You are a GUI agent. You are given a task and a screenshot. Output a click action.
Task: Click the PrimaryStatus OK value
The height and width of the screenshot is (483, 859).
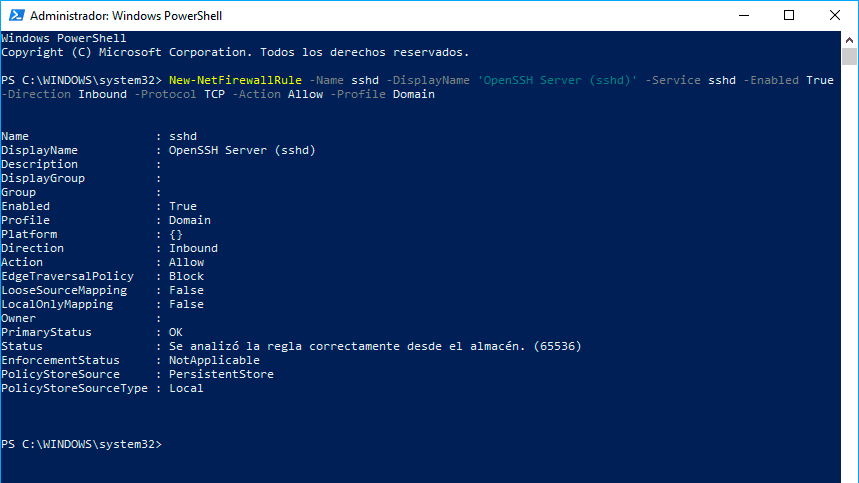click(x=175, y=332)
